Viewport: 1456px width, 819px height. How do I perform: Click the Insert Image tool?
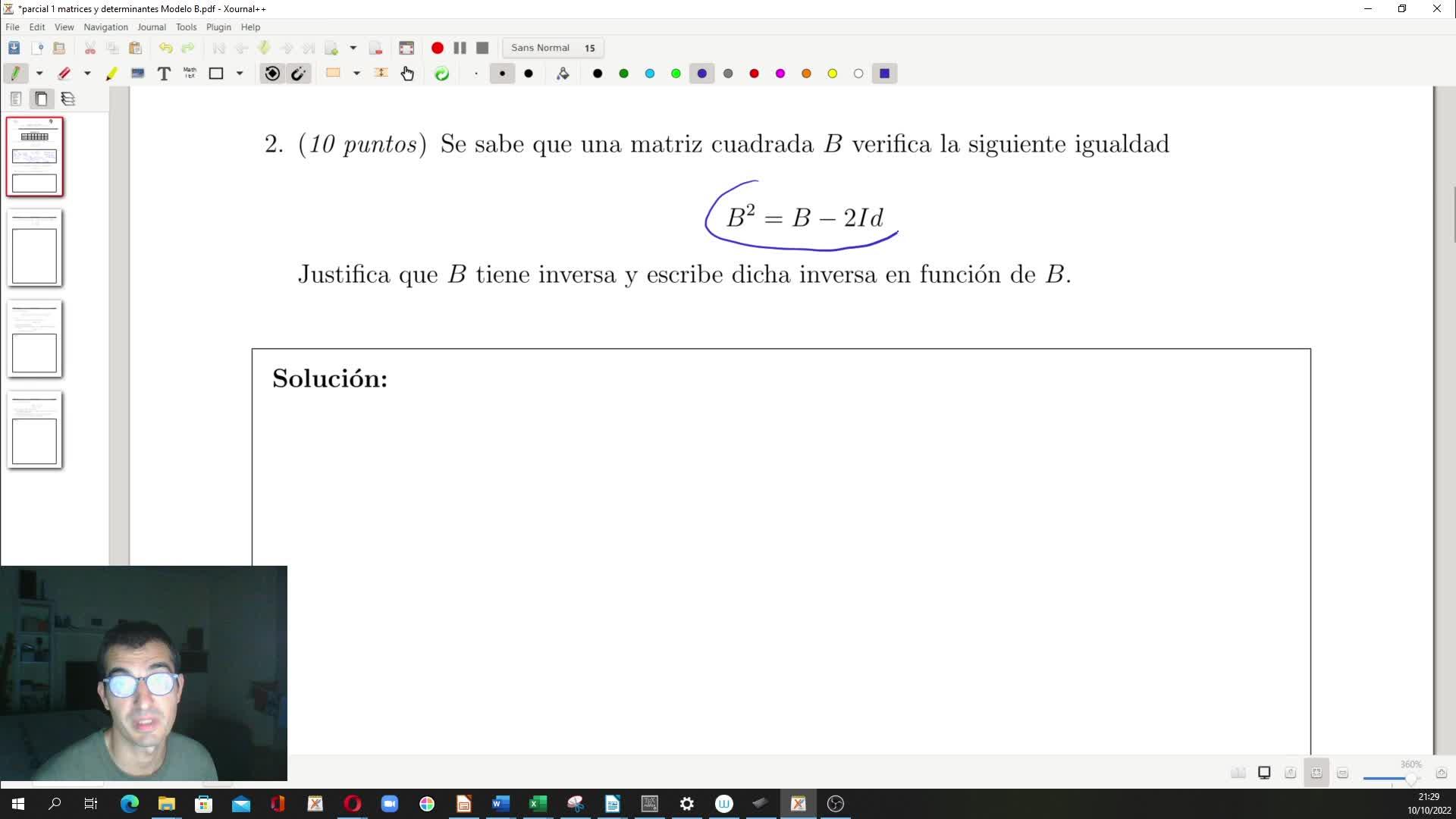tap(137, 74)
